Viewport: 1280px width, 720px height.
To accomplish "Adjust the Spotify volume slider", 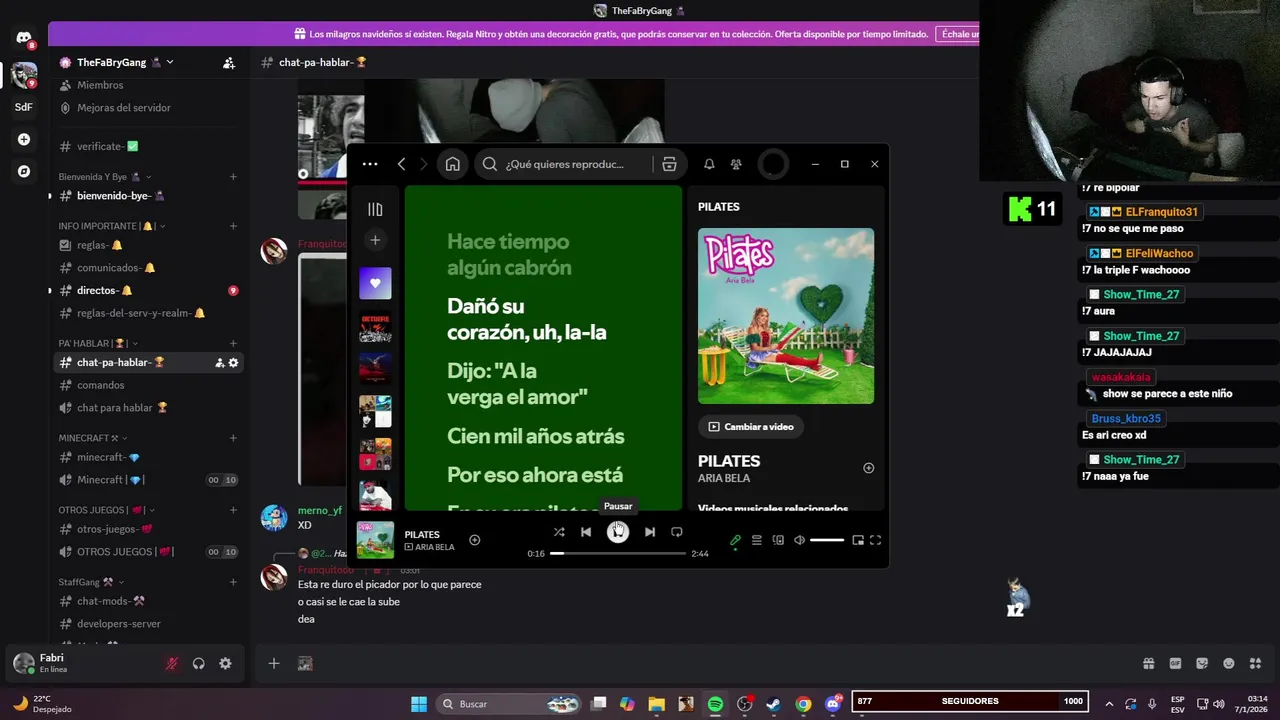I will [x=827, y=540].
